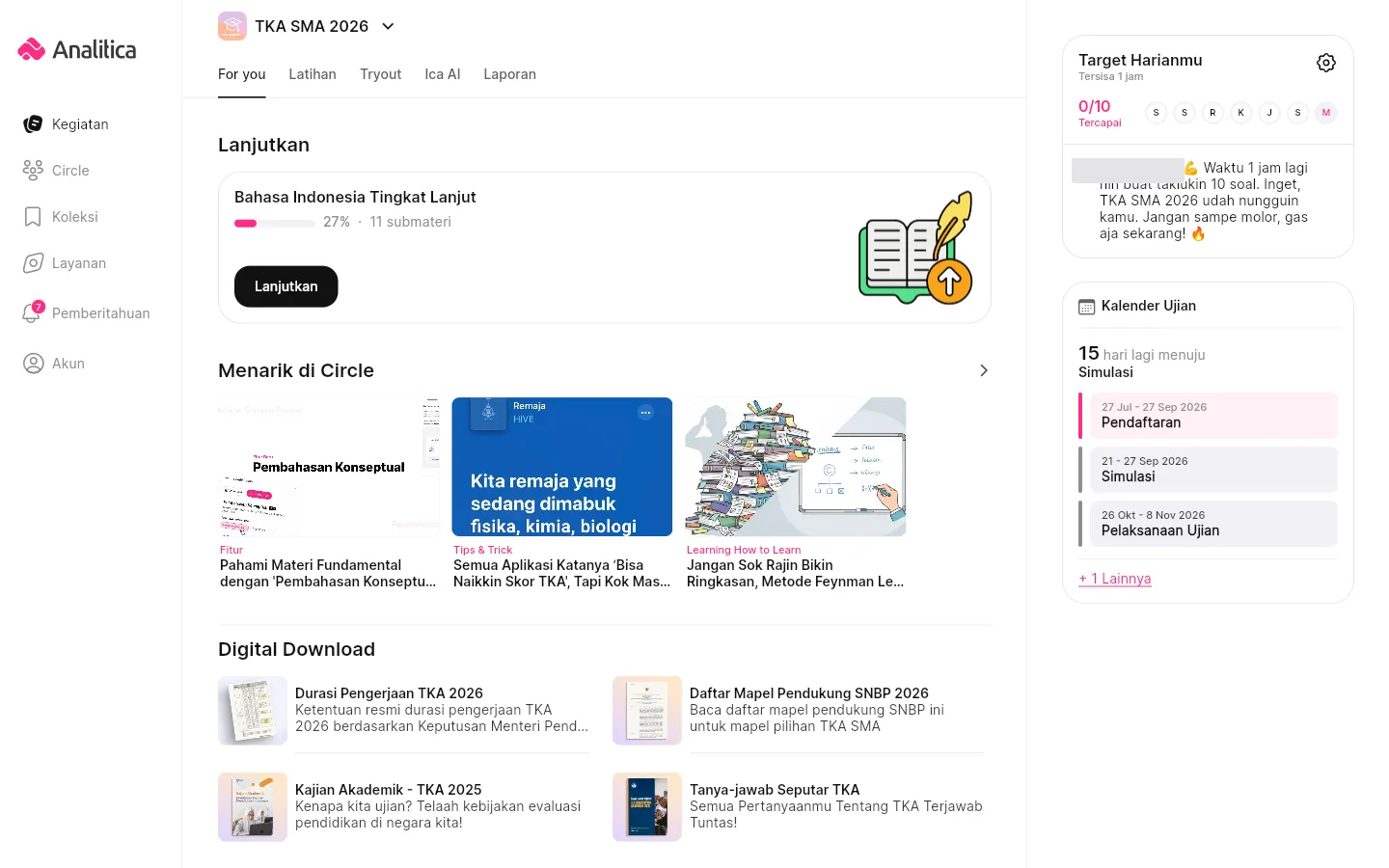The width and height of the screenshot is (1389, 868).
Task: Open Daftar Mapel Pendukung SNBP 2026 title
Action: tap(809, 693)
